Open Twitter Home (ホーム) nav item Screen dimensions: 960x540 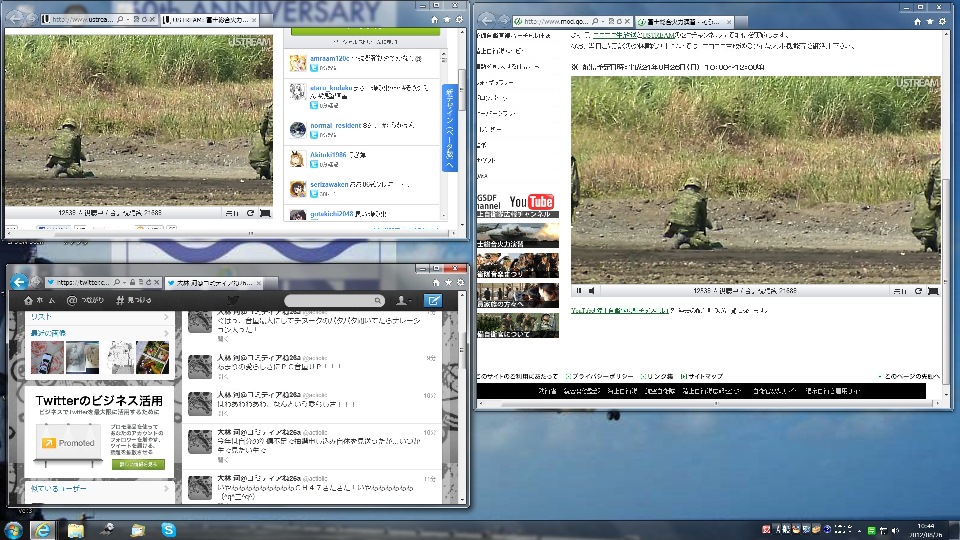[x=40, y=300]
